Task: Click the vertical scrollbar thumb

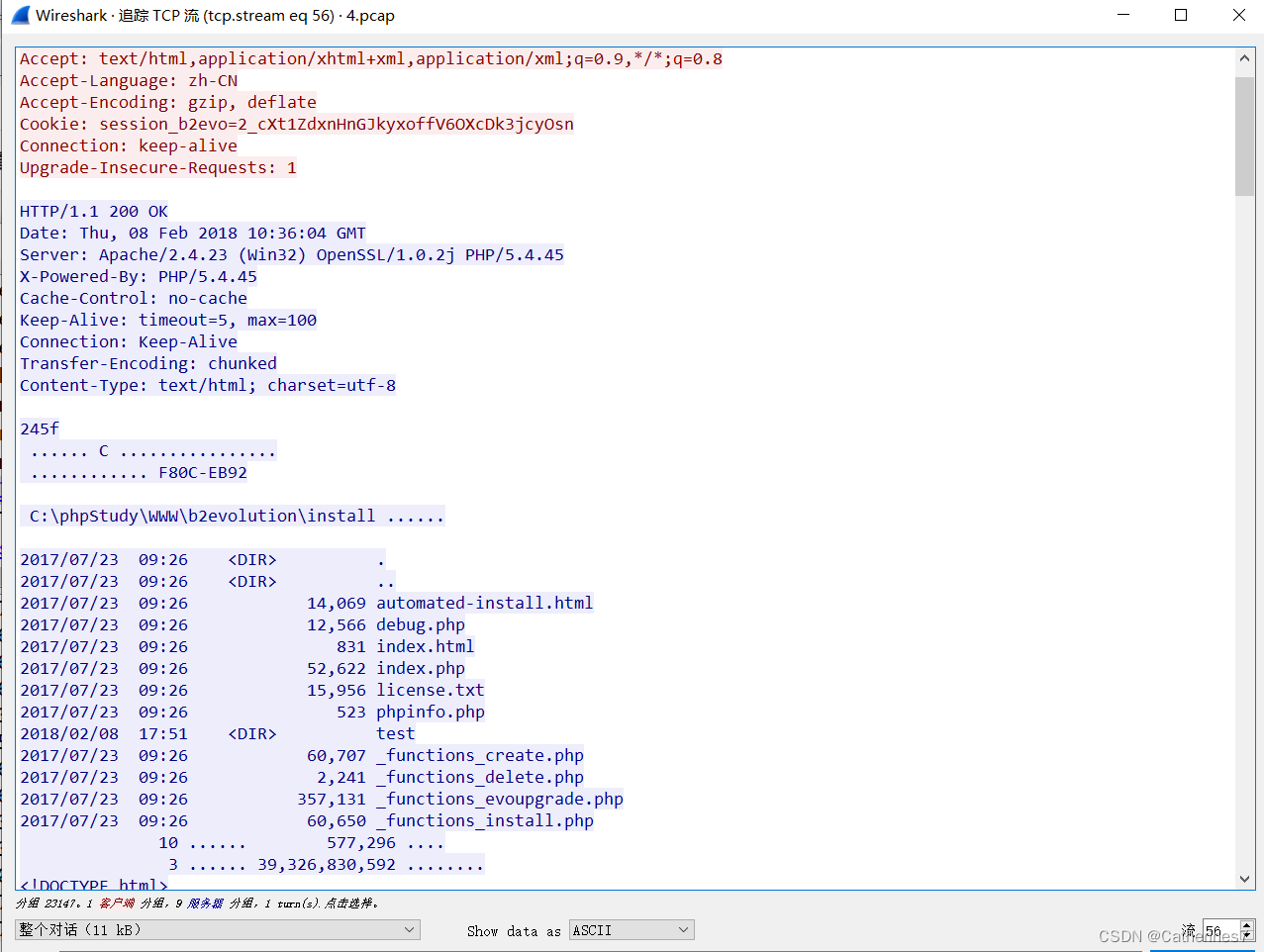Action: (x=1244, y=136)
